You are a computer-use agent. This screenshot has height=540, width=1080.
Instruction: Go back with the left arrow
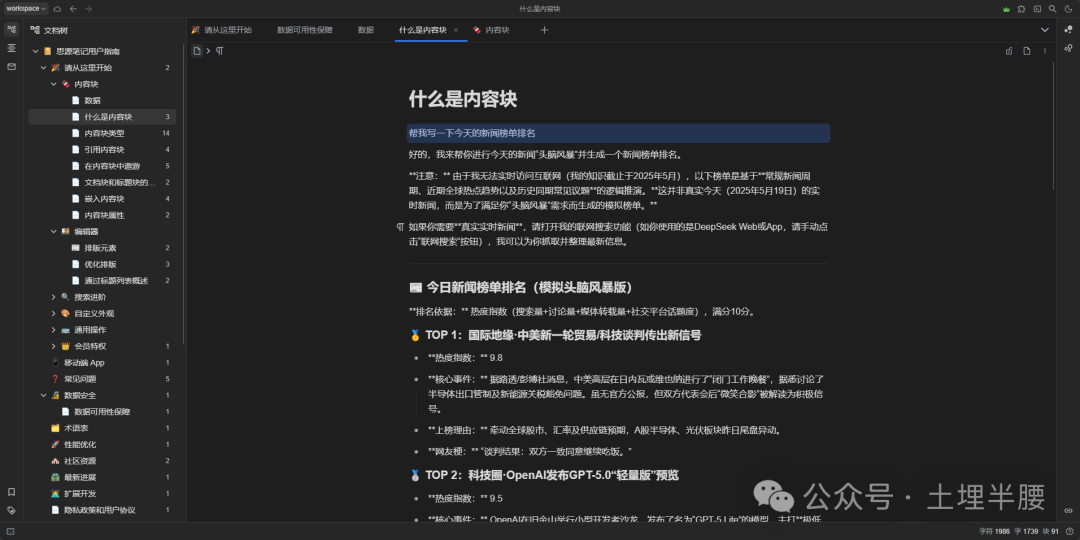click(x=73, y=9)
